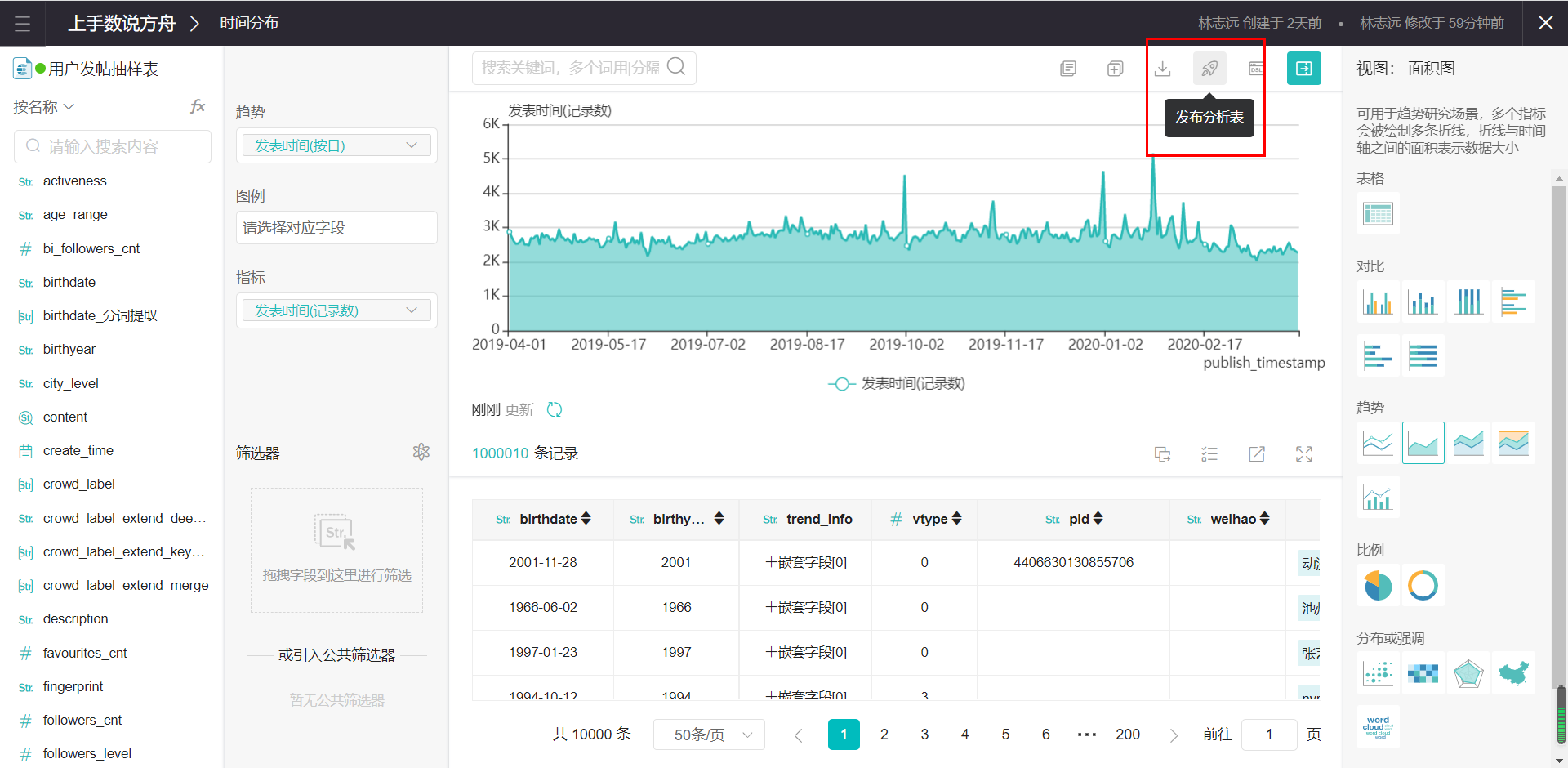Select the followers_level field
The width and height of the screenshot is (1568, 768).
pos(87,754)
